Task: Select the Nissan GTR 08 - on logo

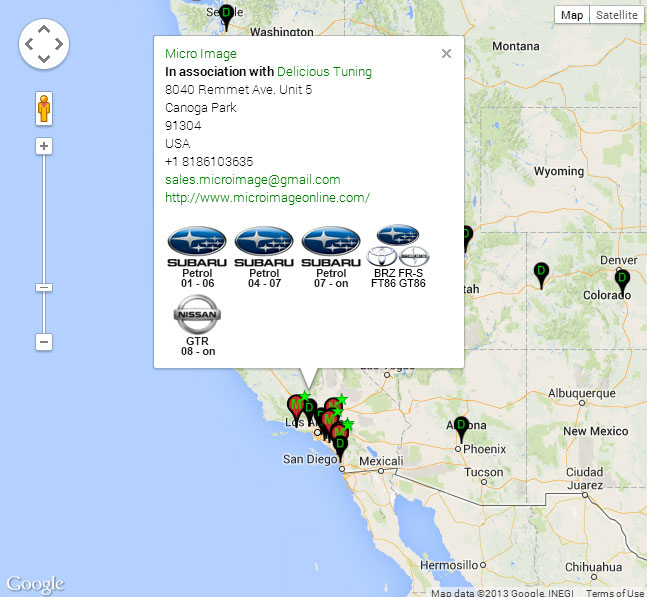Action: click(x=198, y=326)
